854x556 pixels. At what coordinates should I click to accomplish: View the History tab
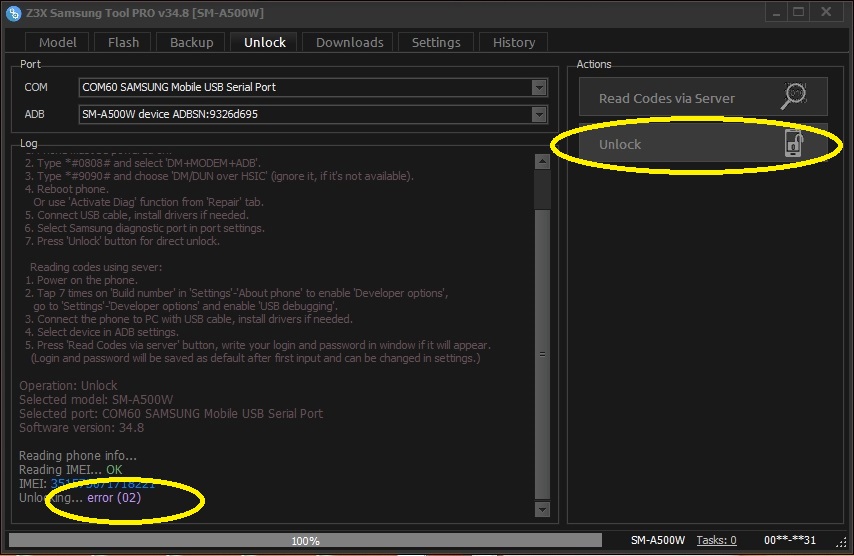point(514,42)
